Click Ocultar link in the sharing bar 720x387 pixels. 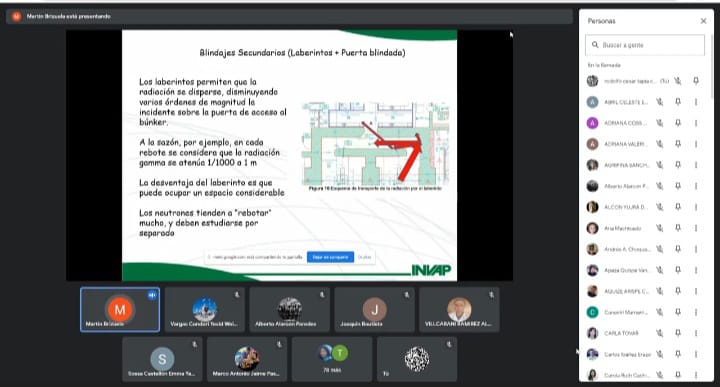[364, 257]
